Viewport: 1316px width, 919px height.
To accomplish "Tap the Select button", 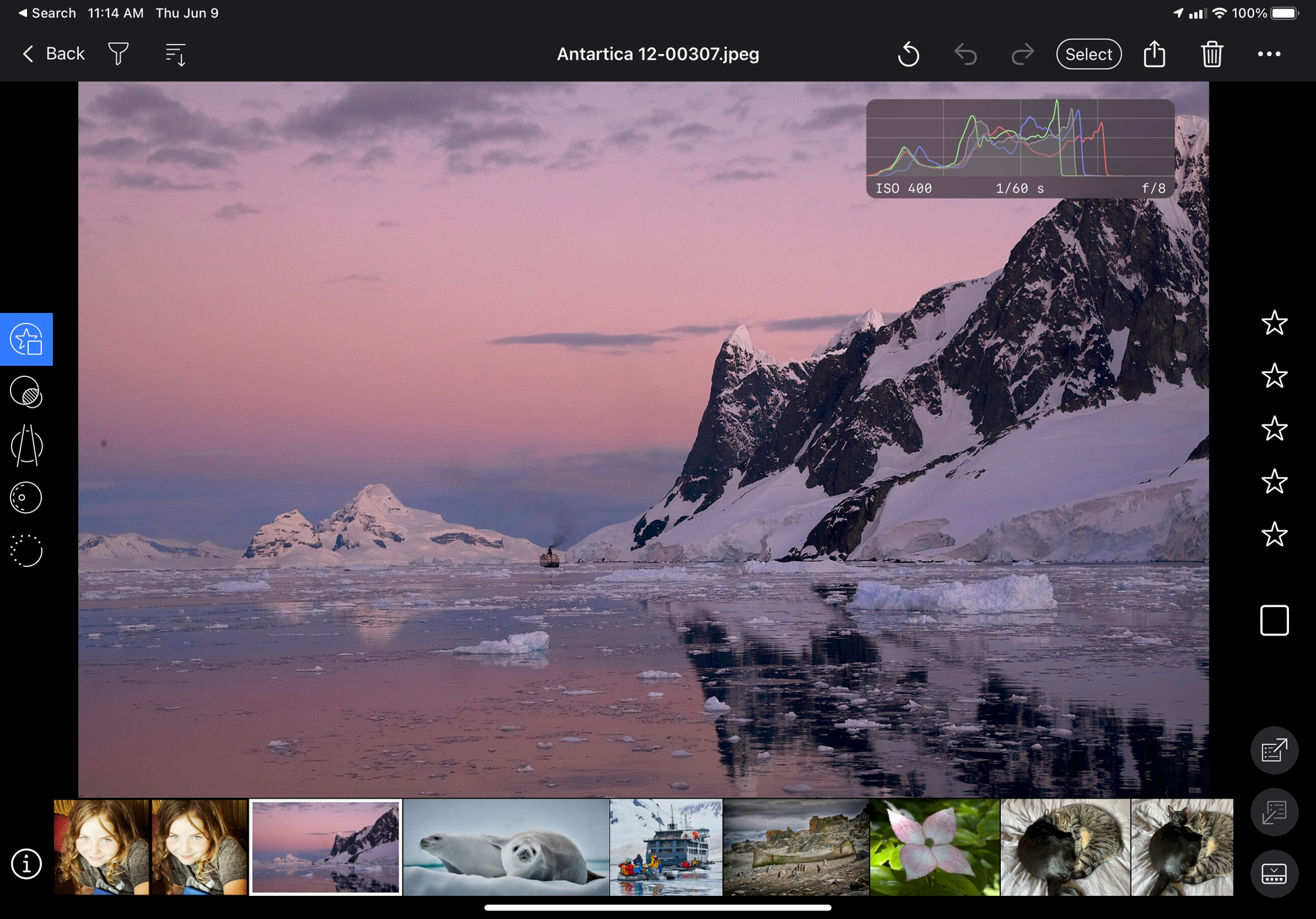I will (x=1088, y=54).
